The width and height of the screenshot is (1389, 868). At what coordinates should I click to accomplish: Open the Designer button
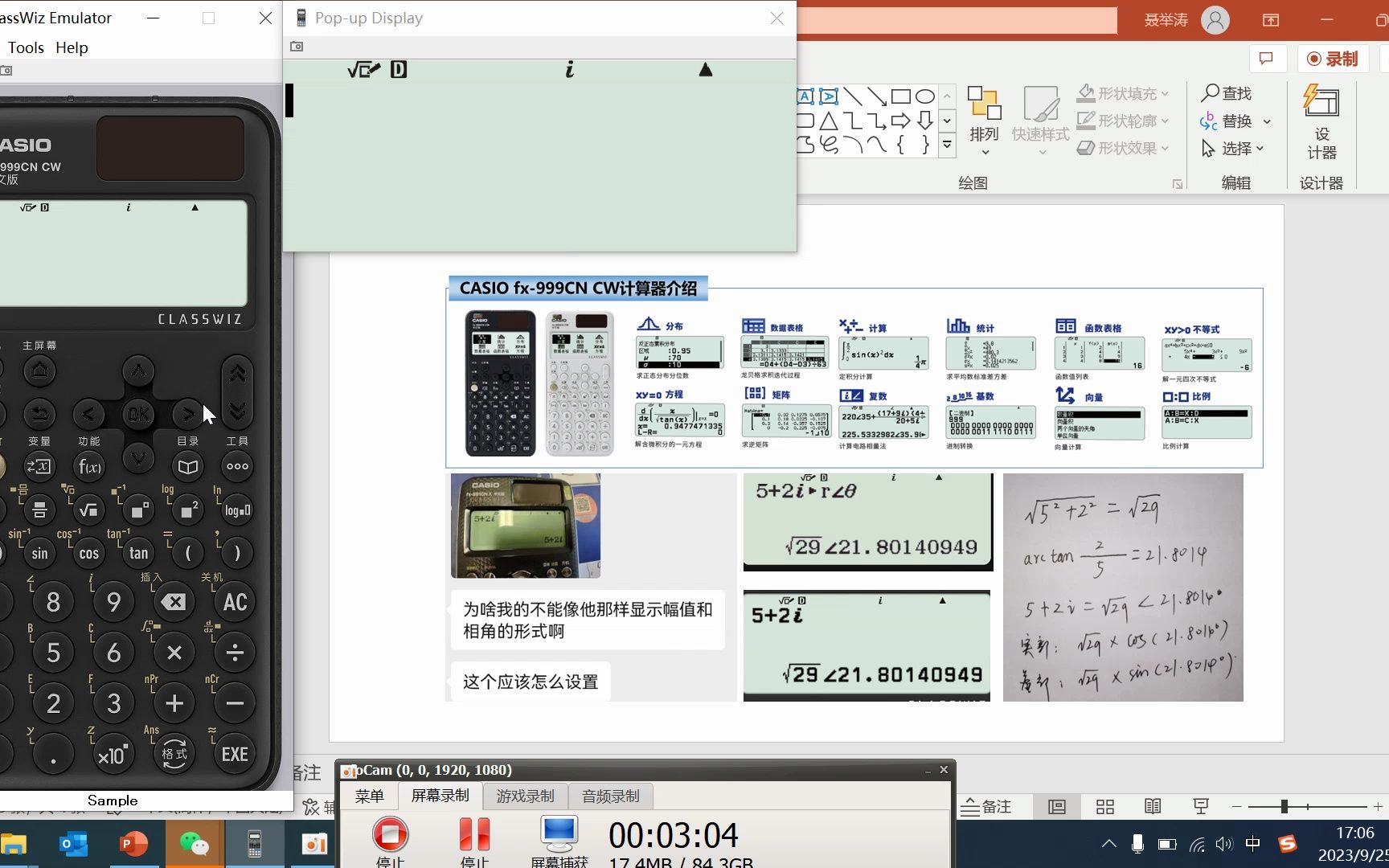[x=1321, y=121]
